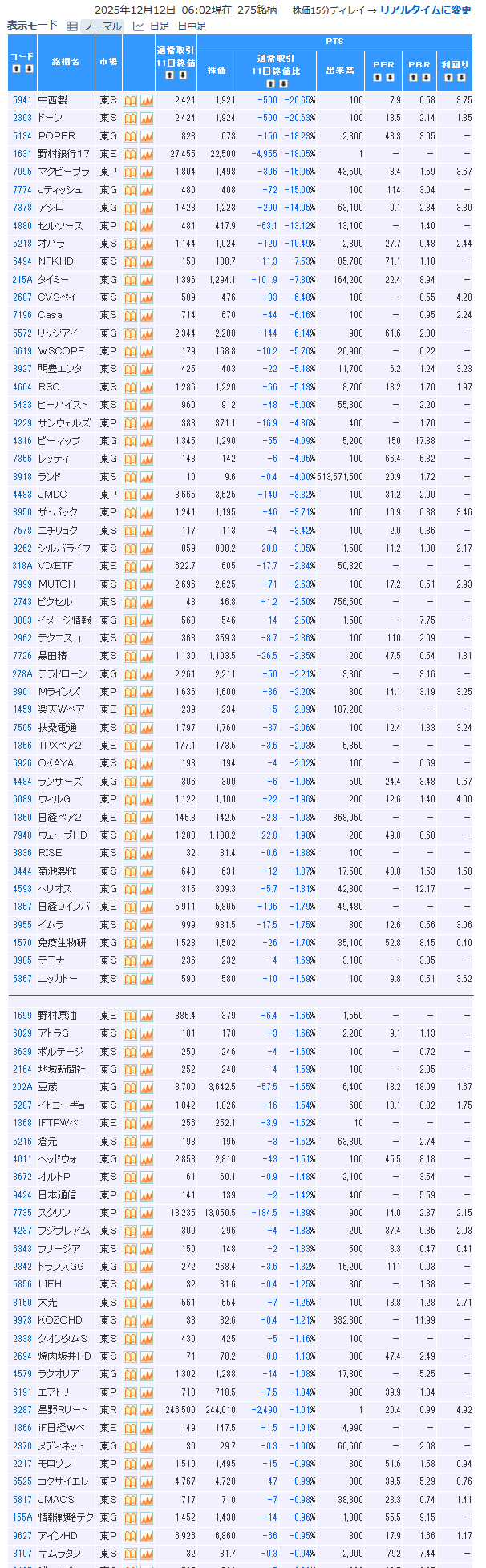Image resolution: width=486 pixels, height=1568 pixels.
Task: Switch to the 日中足 display mode
Action: tap(192, 26)
